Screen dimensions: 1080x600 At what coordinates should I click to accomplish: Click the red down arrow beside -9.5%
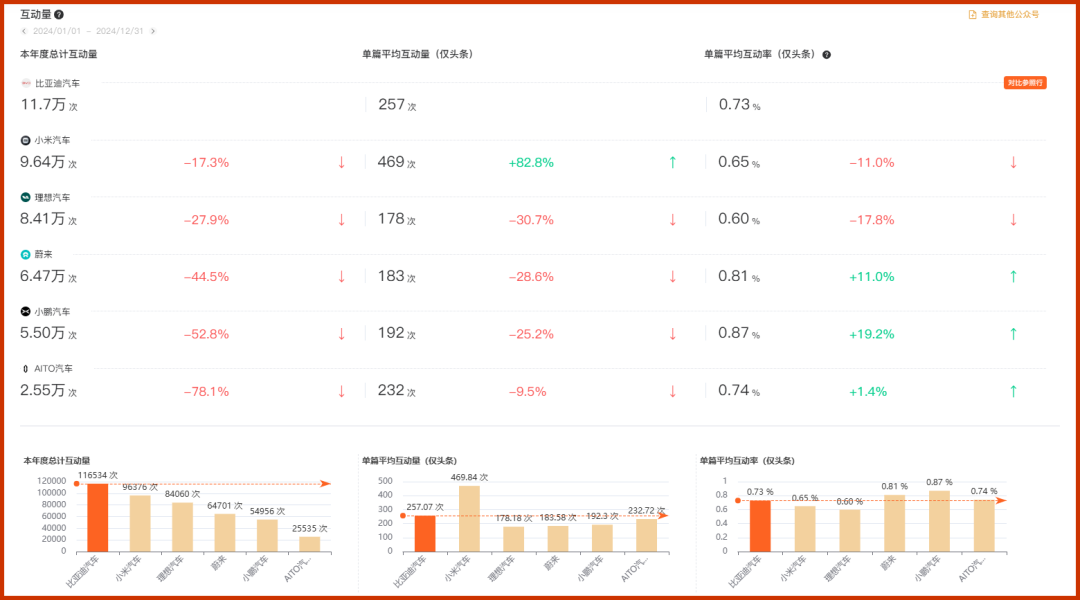673,391
